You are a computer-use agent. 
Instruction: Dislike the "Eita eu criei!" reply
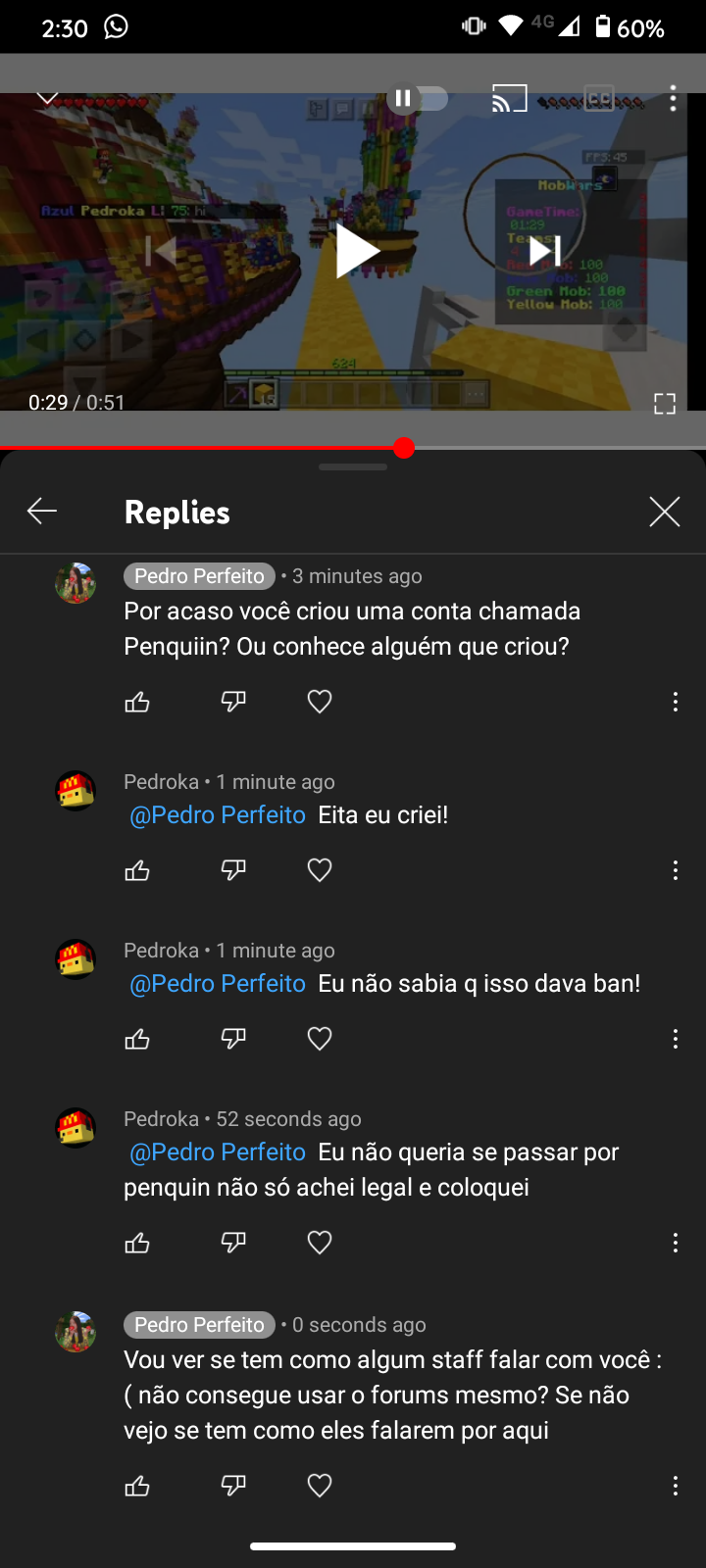tap(233, 870)
